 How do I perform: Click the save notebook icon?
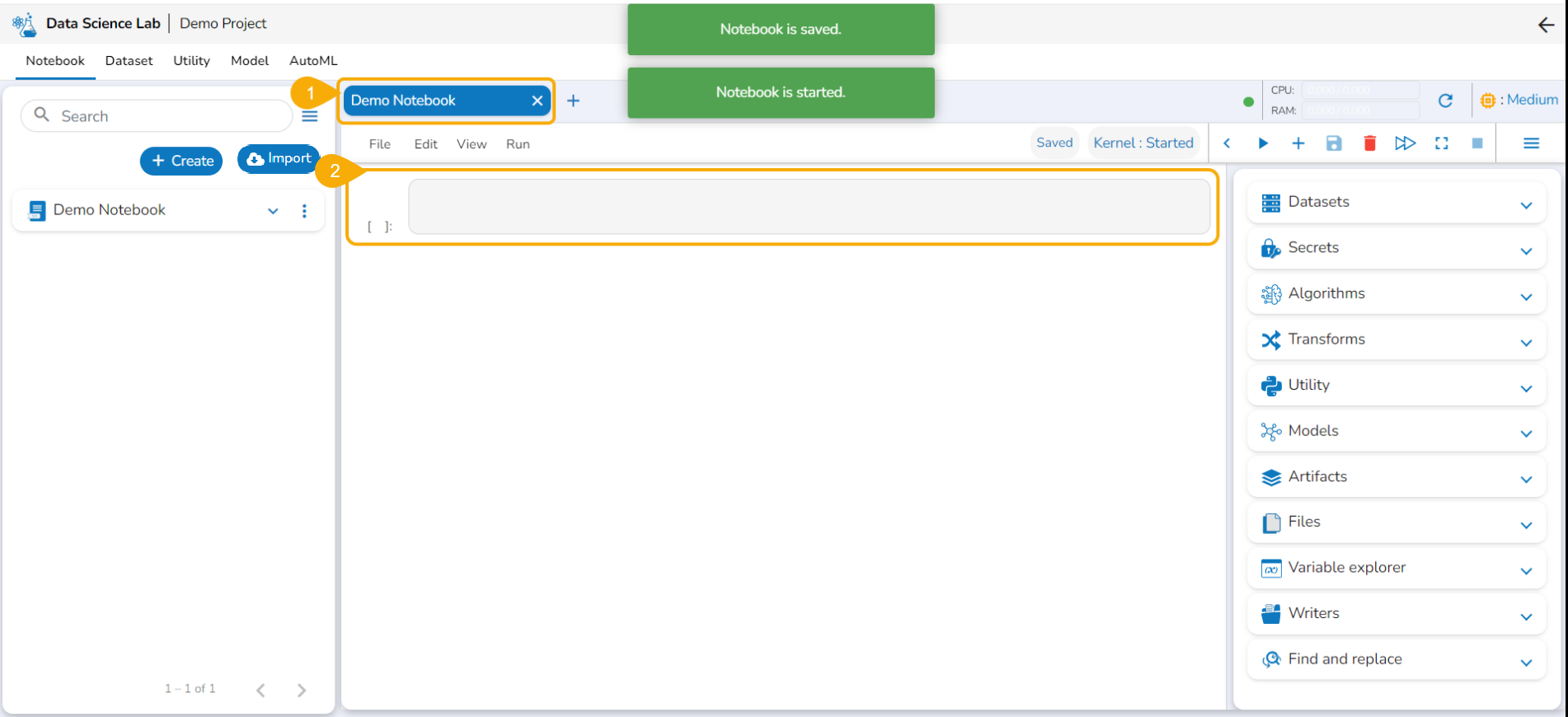click(x=1334, y=143)
